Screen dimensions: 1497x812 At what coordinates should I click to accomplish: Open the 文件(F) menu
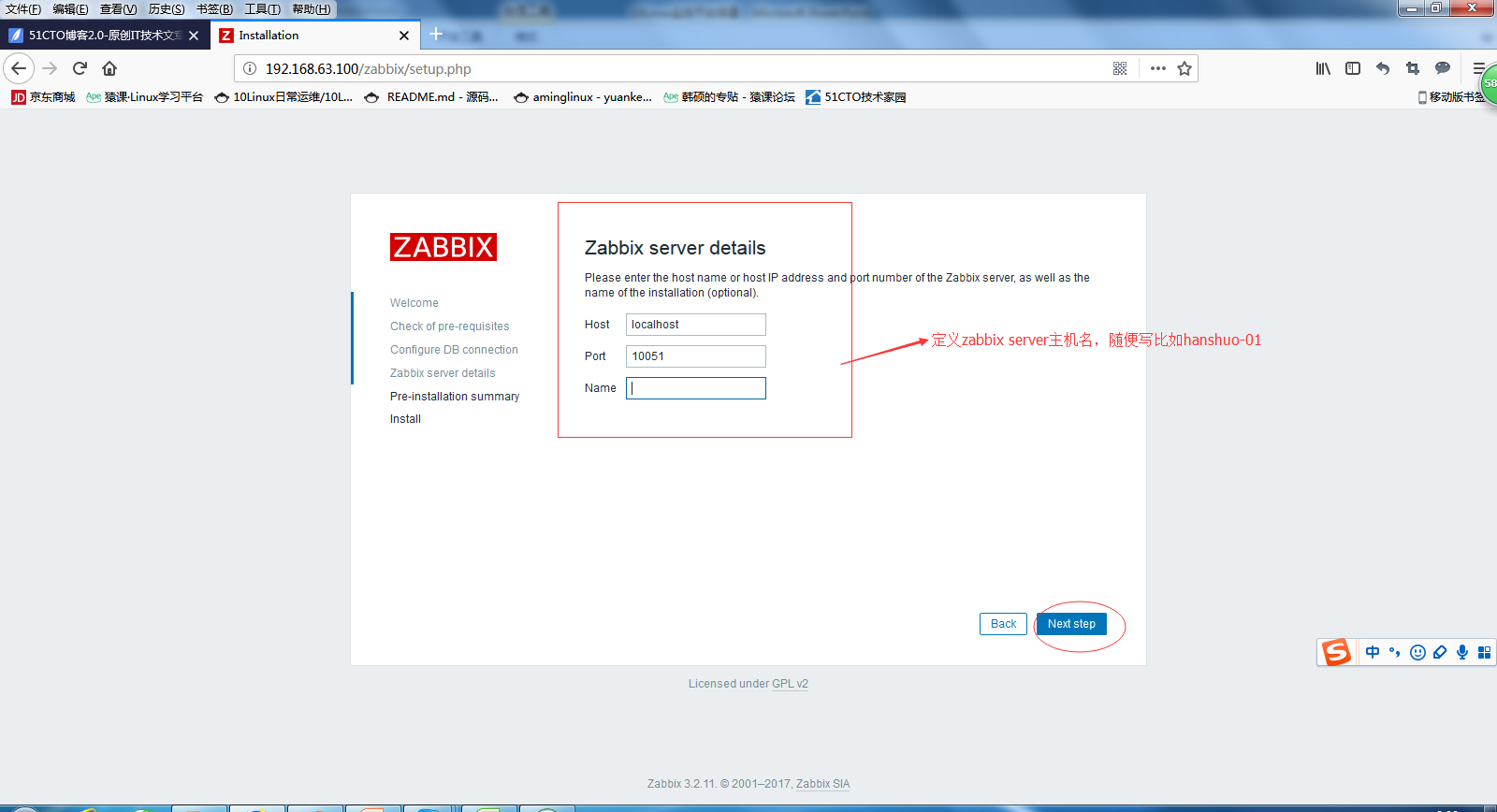[x=23, y=9]
